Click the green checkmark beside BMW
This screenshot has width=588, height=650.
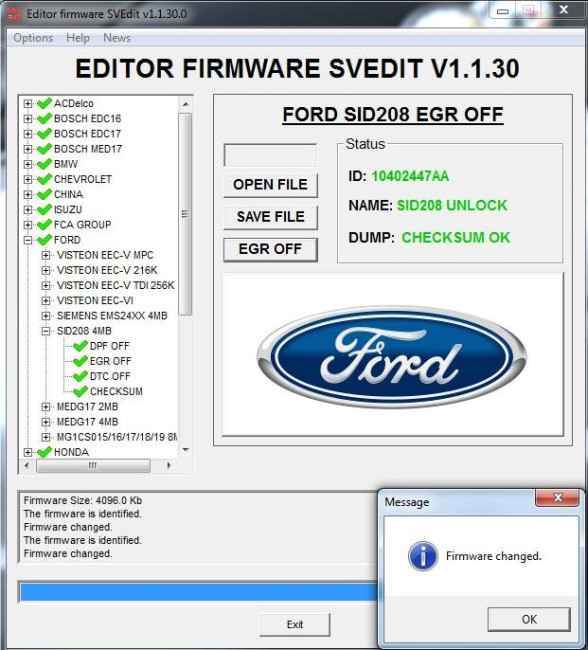pos(44,164)
